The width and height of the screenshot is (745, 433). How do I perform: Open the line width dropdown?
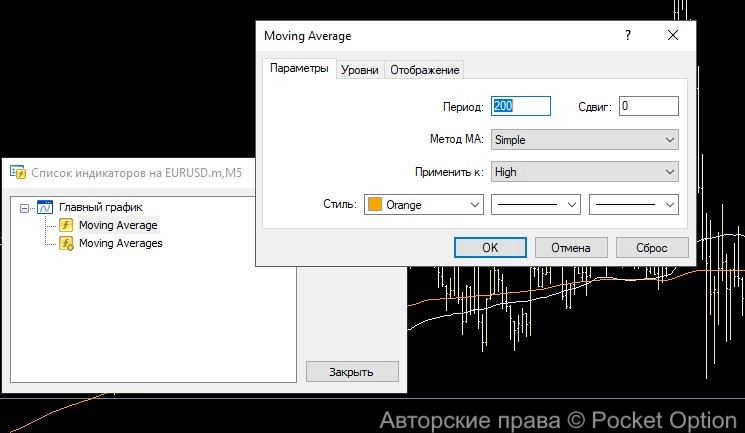634,204
